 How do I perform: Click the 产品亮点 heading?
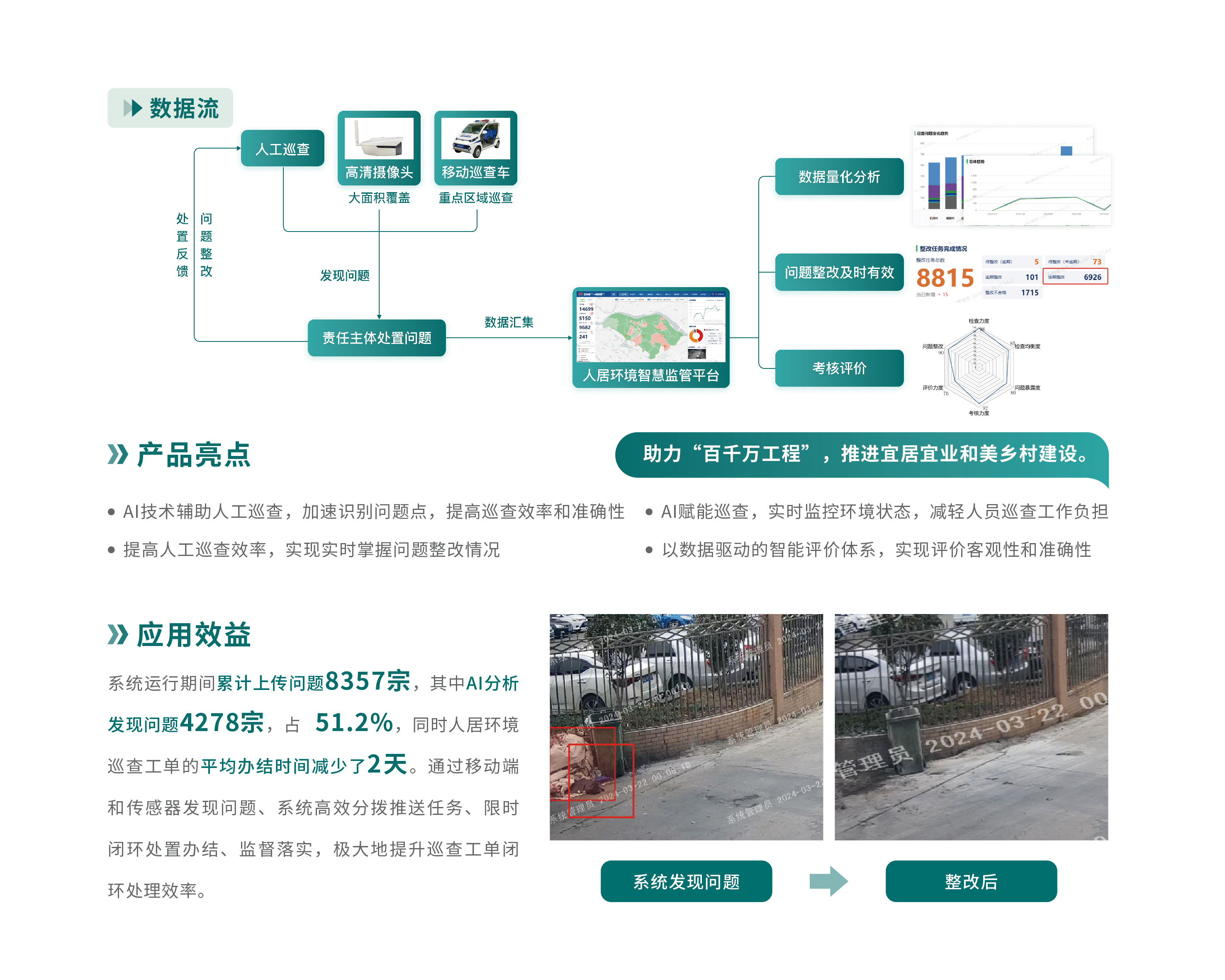tap(194, 454)
